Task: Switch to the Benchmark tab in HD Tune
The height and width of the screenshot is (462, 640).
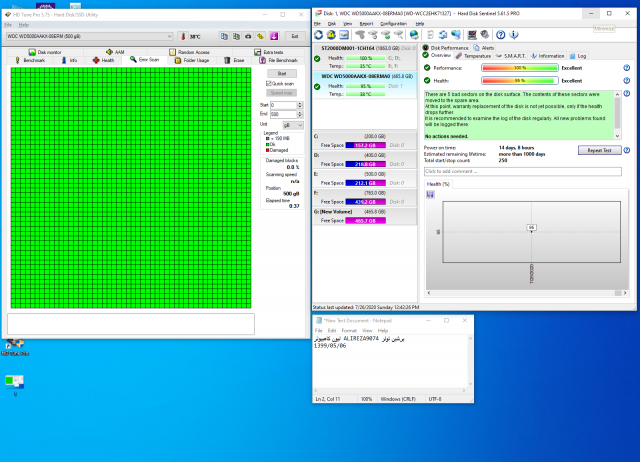Action: 29,60
